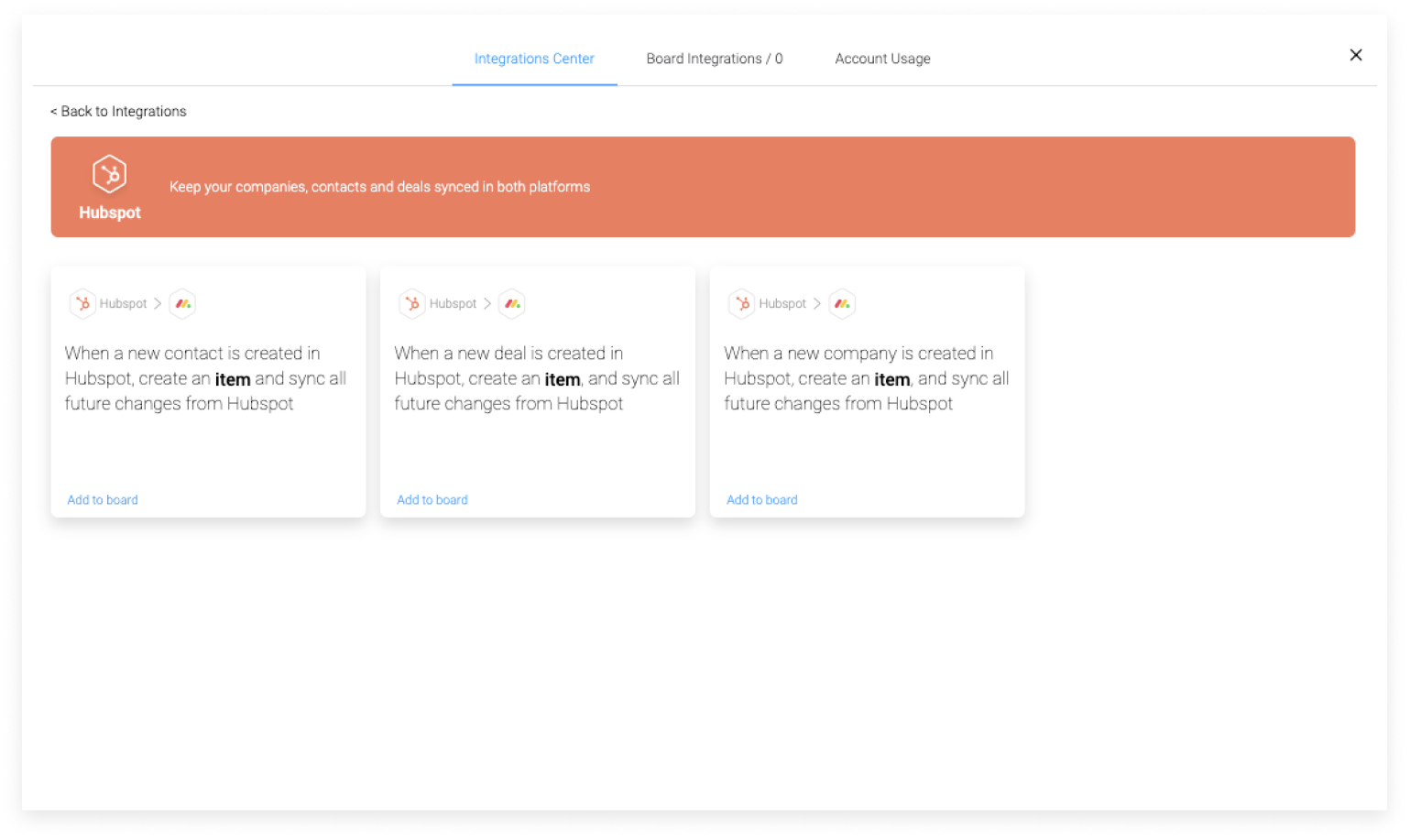Image resolution: width=1410 pixels, height=840 pixels.
Task: Go back to Integrations
Action: tap(118, 111)
